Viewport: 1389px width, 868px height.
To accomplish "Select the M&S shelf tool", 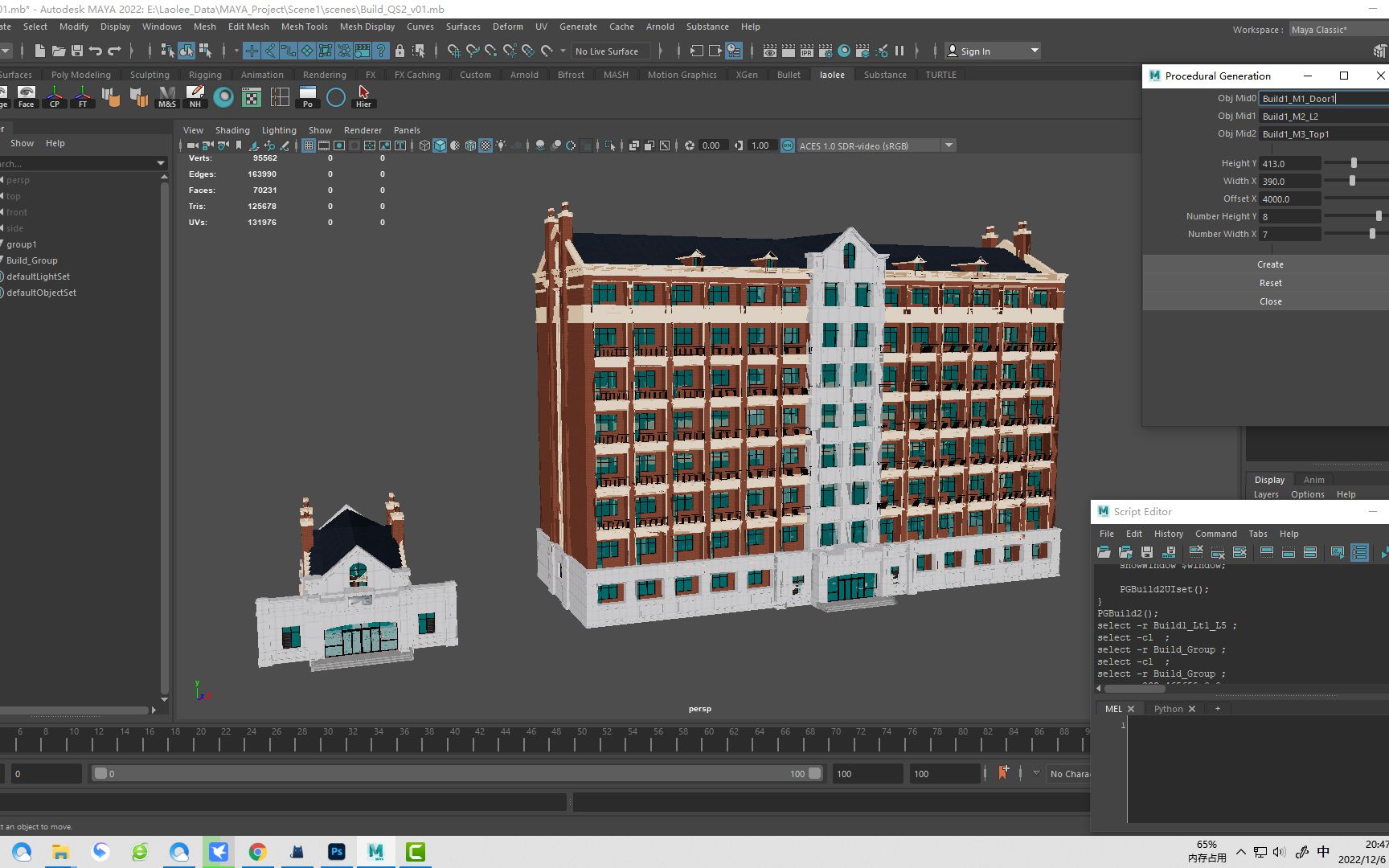I will click(x=166, y=96).
